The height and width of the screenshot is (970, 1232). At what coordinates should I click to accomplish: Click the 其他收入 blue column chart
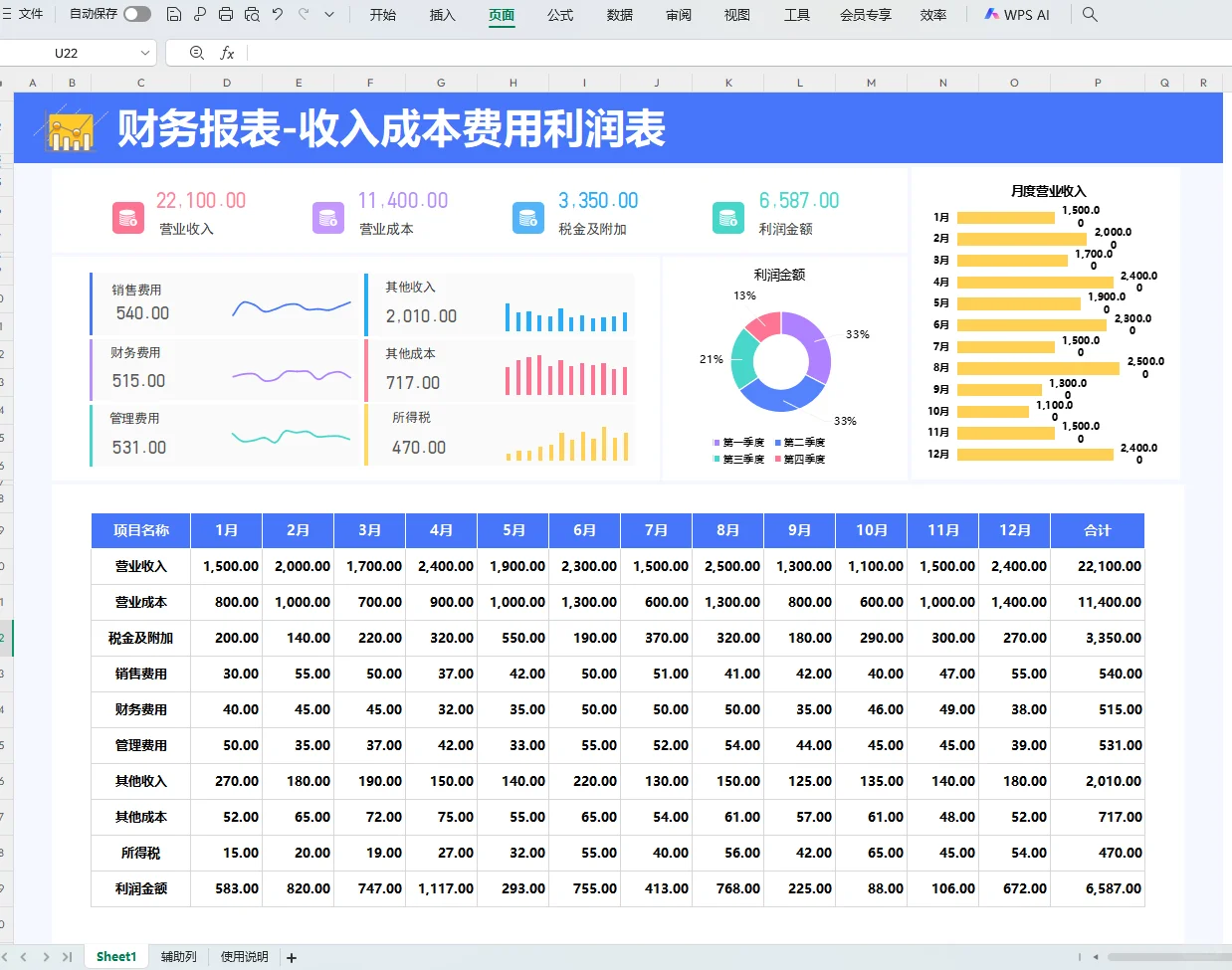(x=566, y=317)
